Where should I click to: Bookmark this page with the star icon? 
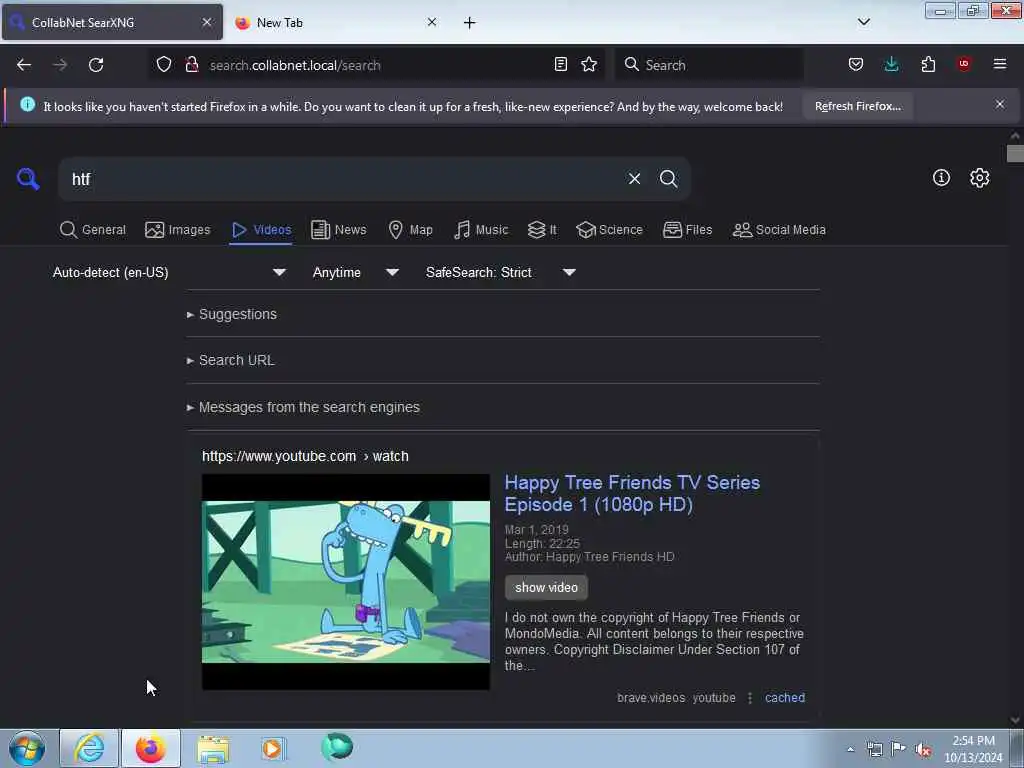coord(589,64)
